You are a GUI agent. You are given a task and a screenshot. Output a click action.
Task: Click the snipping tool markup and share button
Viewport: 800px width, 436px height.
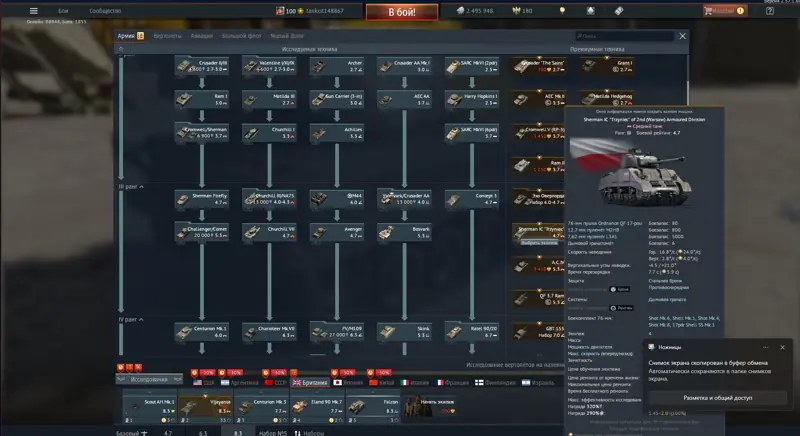717,398
